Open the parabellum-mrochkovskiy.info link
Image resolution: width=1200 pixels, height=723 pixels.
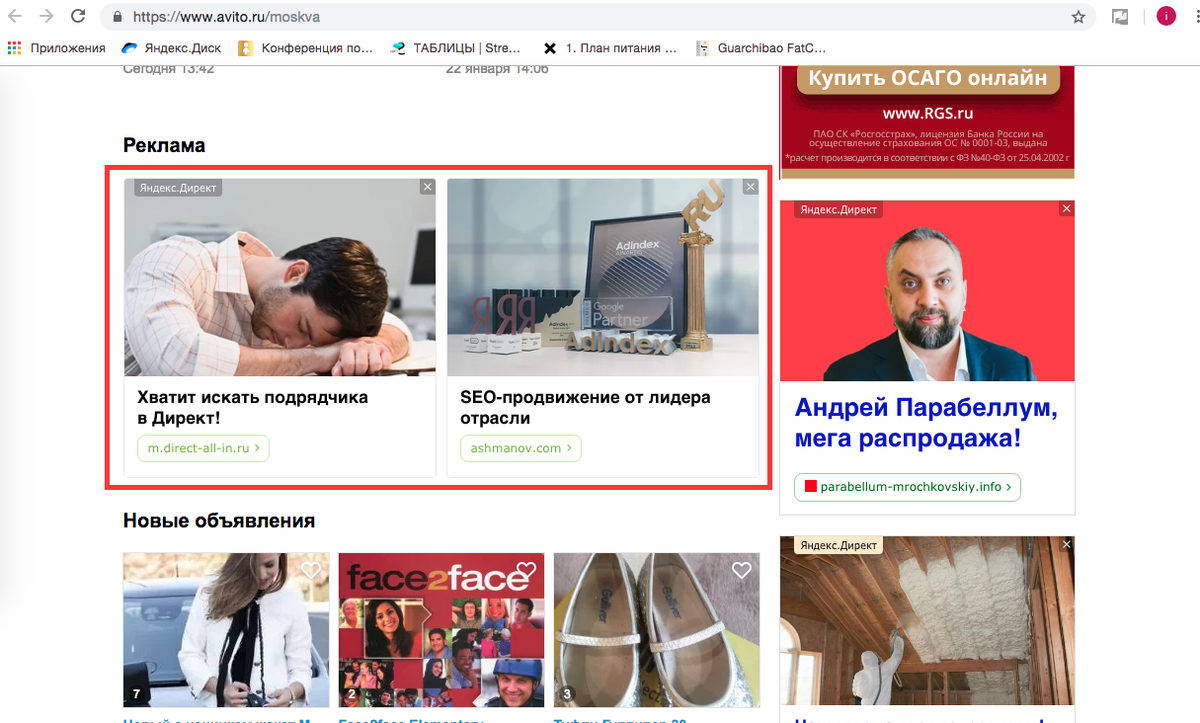(907, 487)
